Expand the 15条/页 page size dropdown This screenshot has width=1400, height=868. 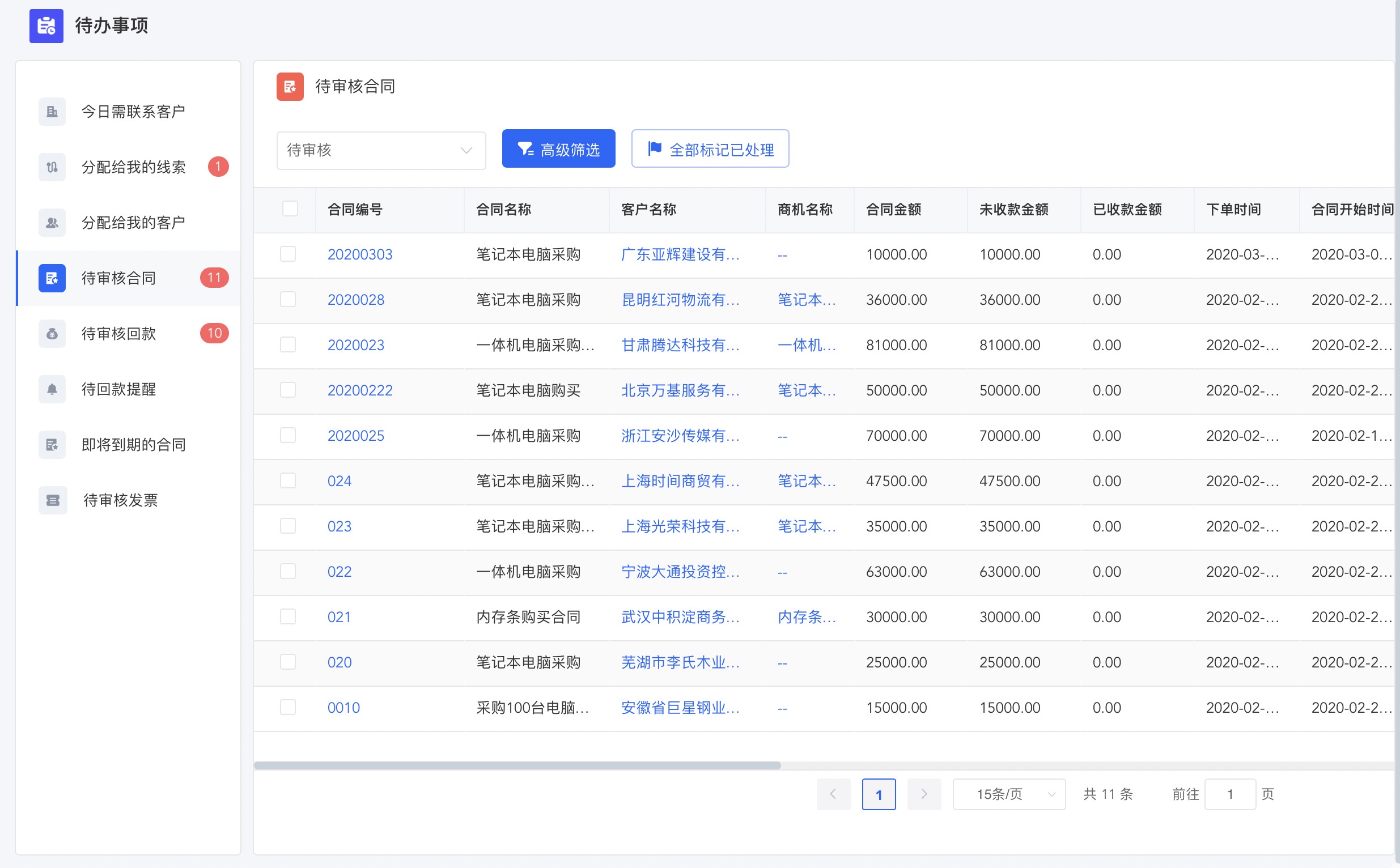(1008, 794)
